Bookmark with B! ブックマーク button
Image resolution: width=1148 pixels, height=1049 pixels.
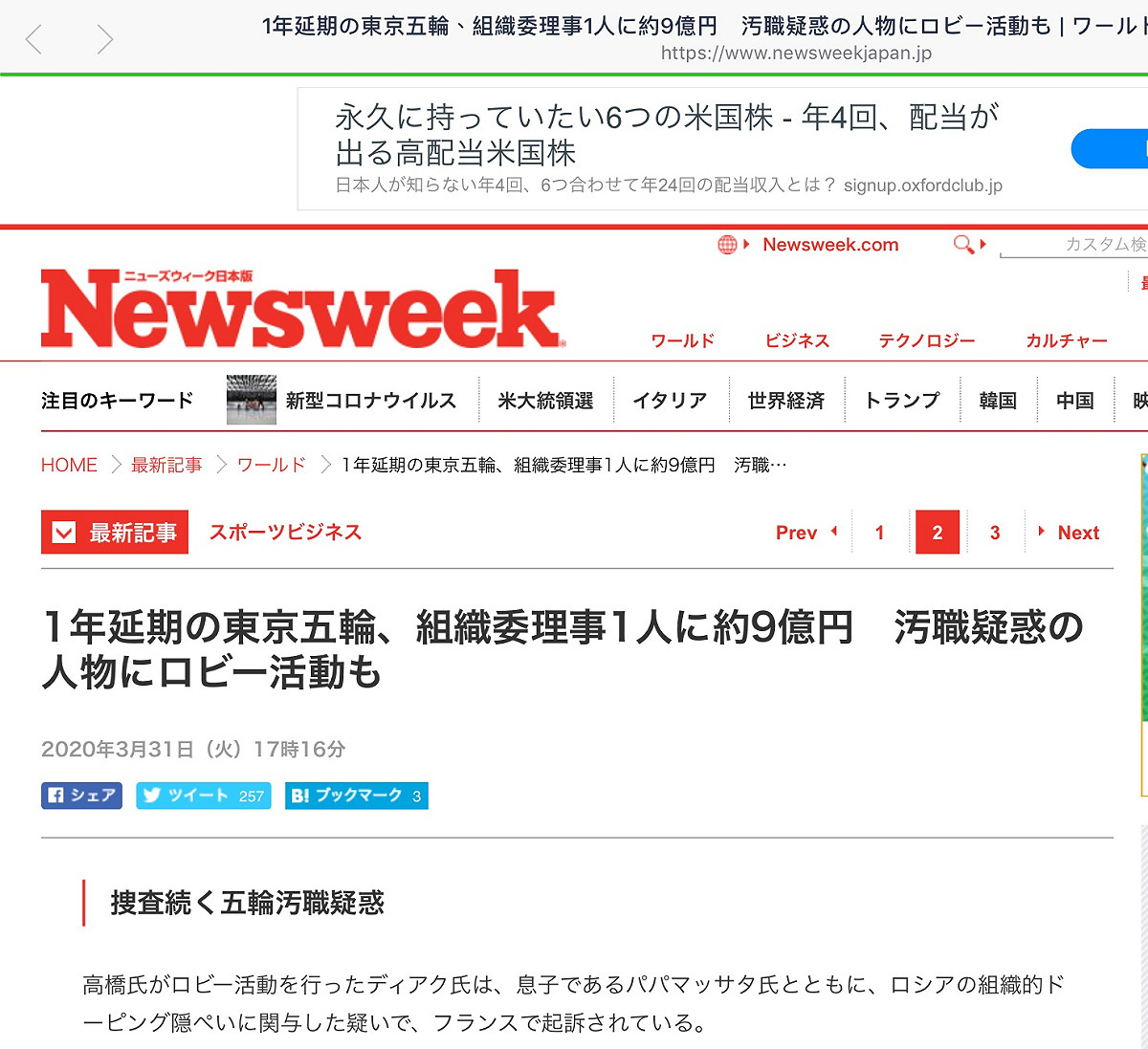pyautogui.click(x=357, y=796)
